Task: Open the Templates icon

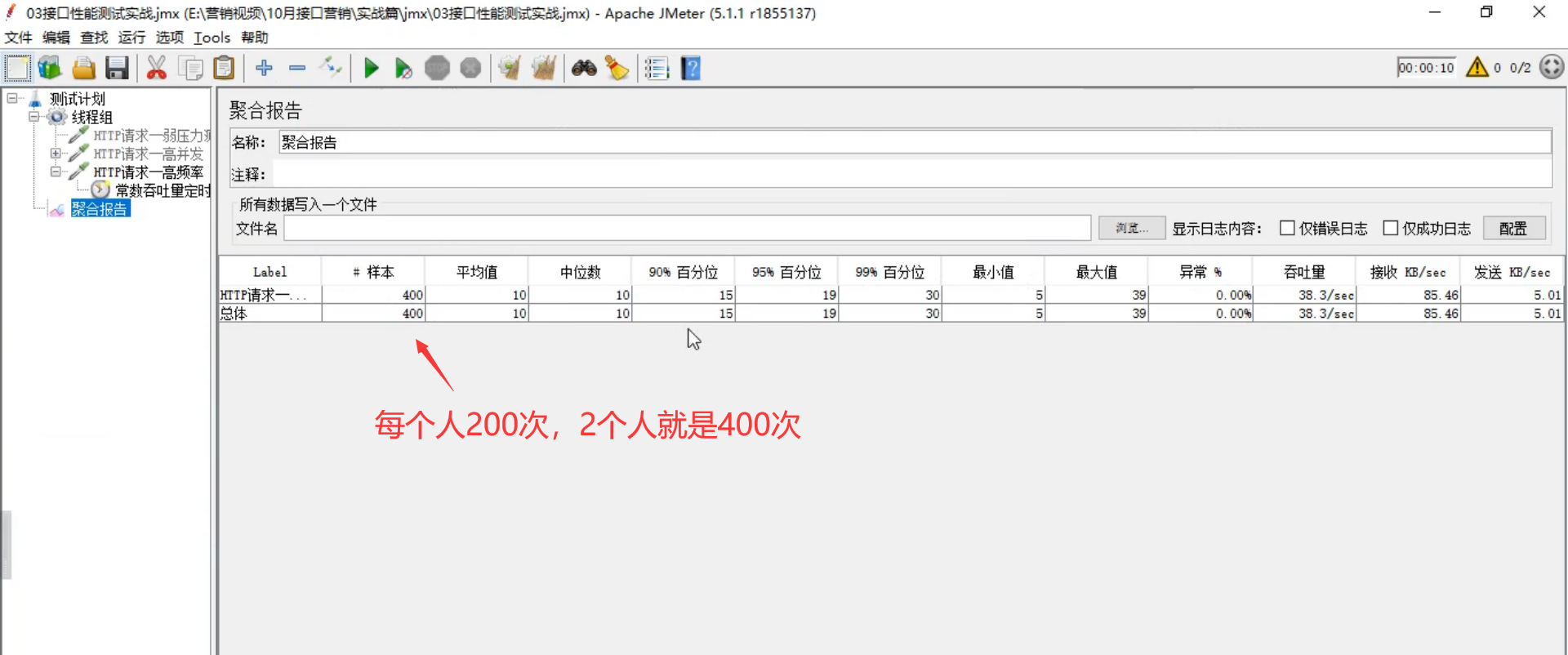Action: click(50, 68)
